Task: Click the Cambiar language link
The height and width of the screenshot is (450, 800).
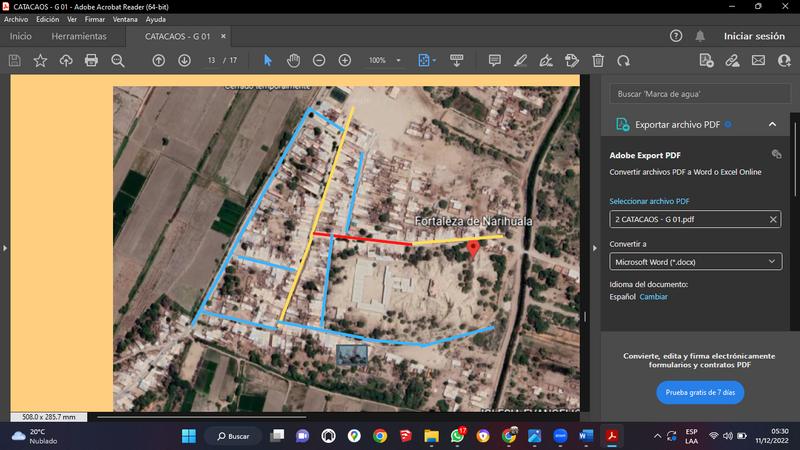Action: click(x=653, y=296)
